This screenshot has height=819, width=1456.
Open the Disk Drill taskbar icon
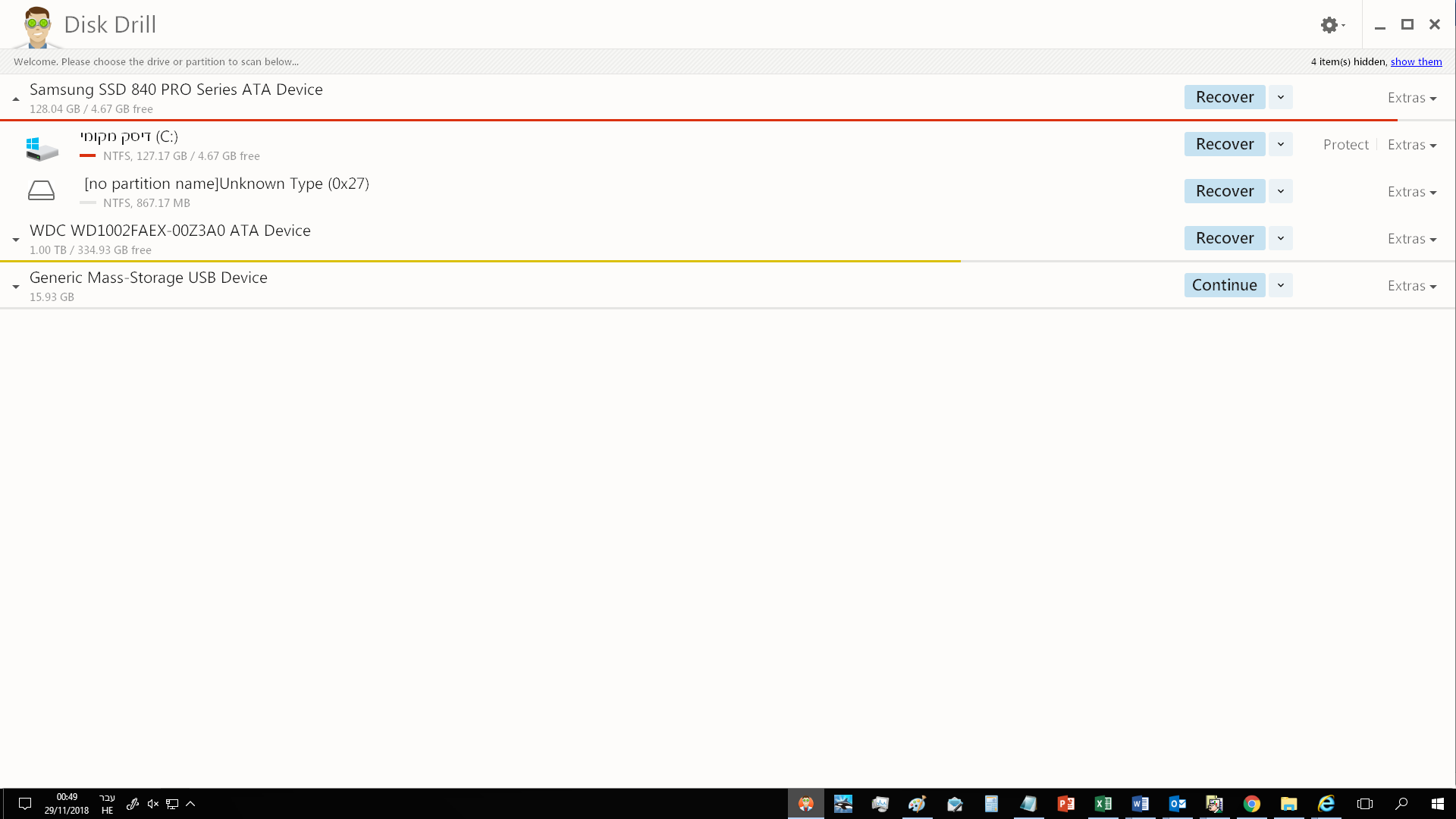click(x=806, y=804)
